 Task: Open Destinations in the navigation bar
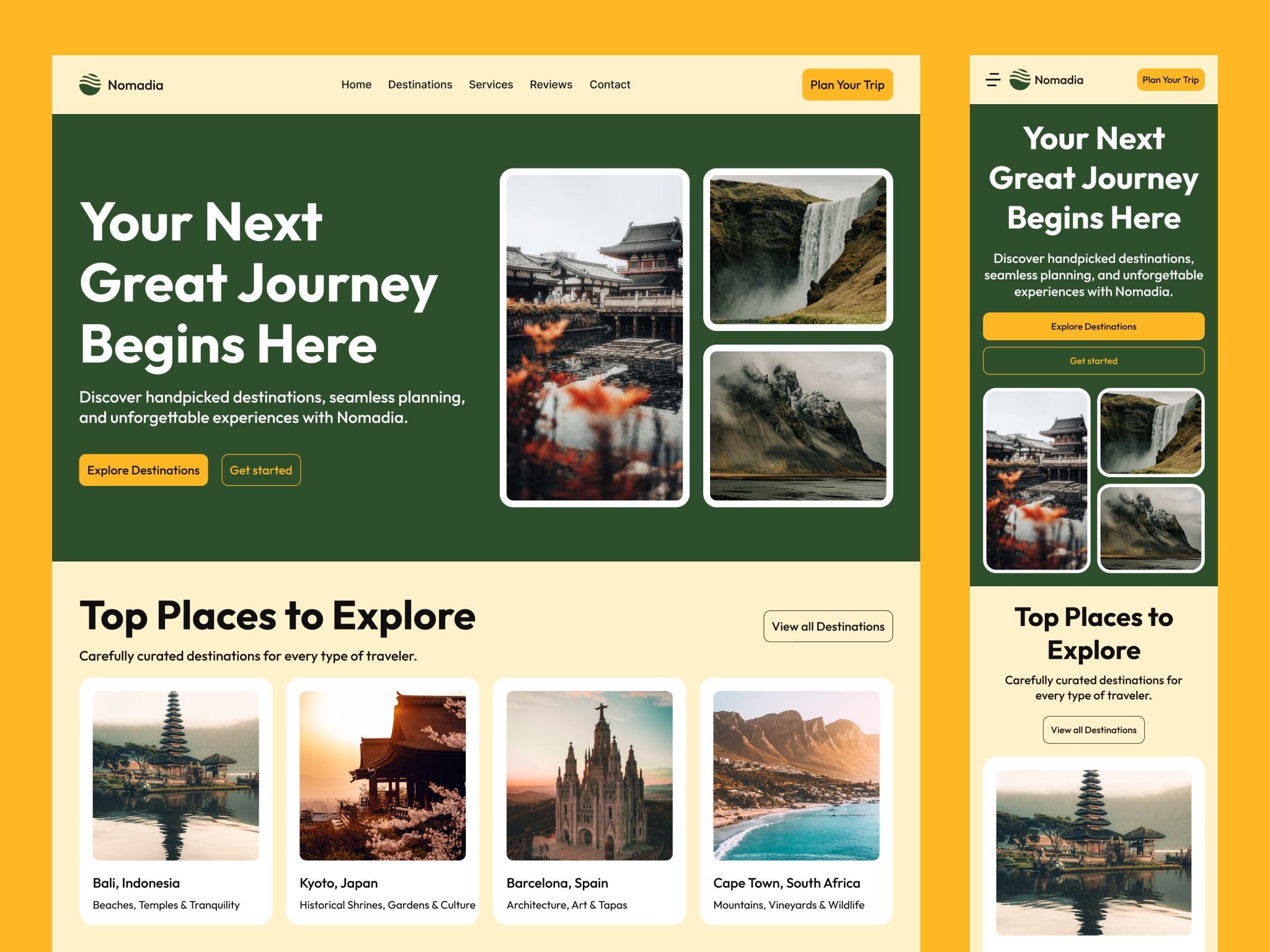420,85
